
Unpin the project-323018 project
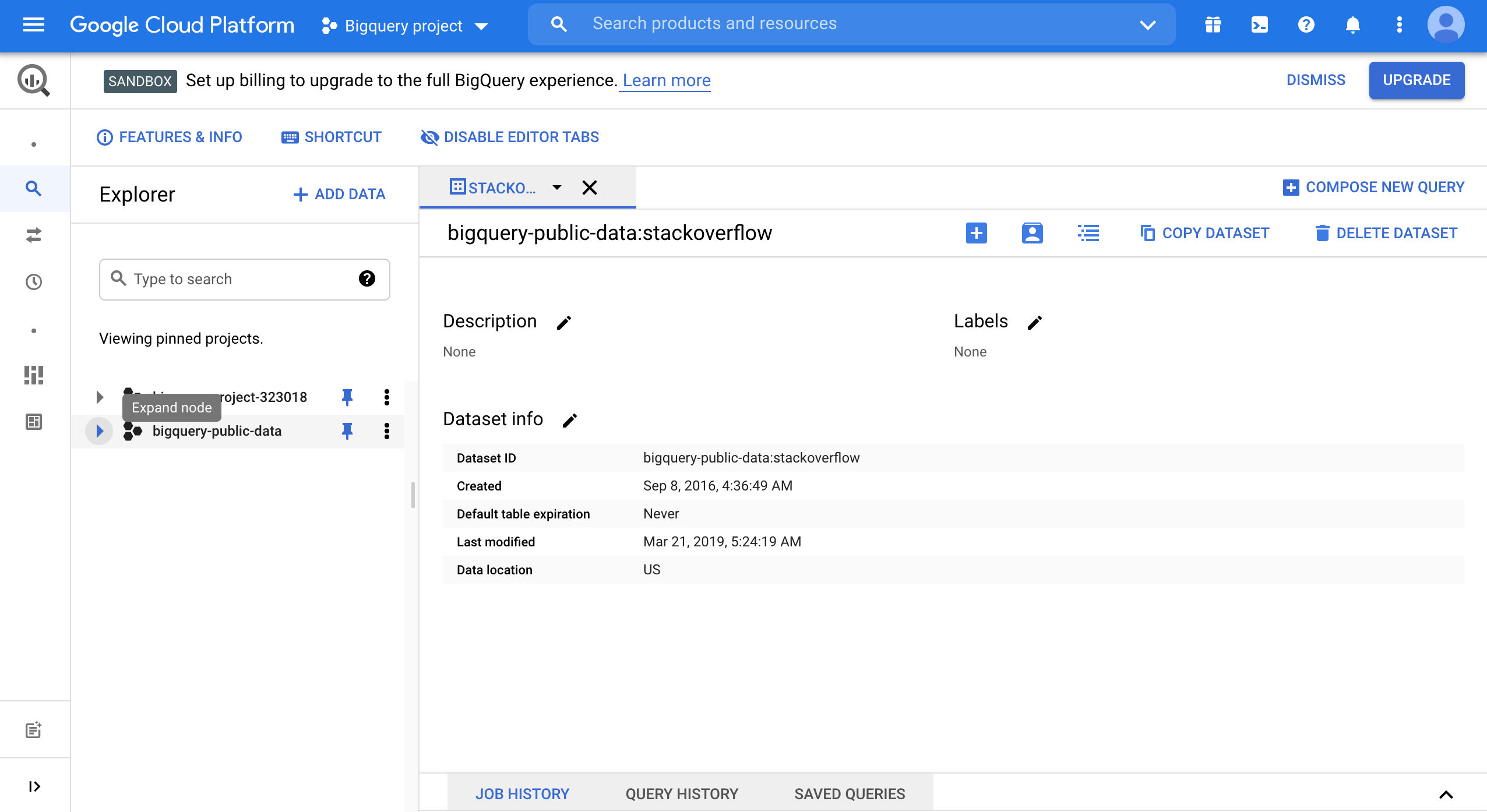pos(347,397)
